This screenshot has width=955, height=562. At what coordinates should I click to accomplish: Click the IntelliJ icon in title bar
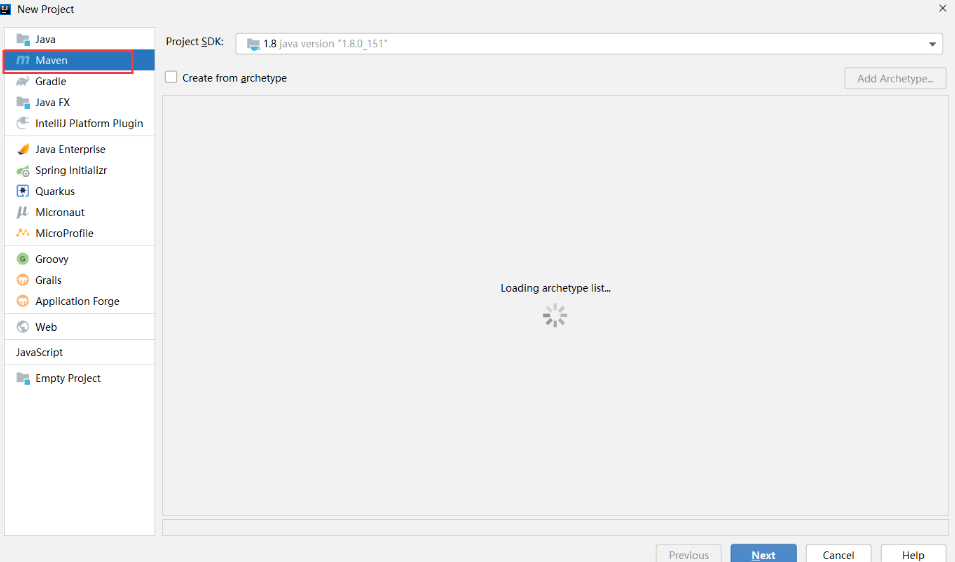[6, 9]
